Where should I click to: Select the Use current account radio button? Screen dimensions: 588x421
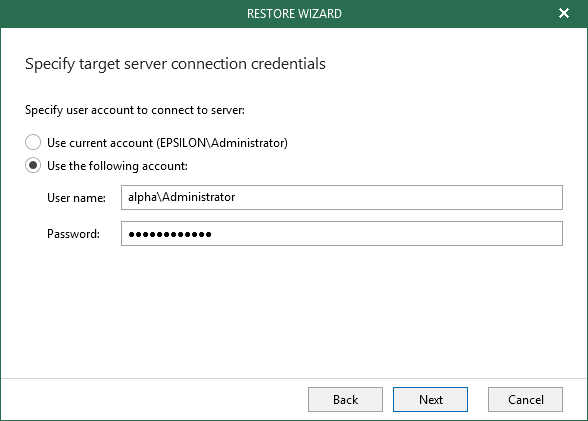33,142
